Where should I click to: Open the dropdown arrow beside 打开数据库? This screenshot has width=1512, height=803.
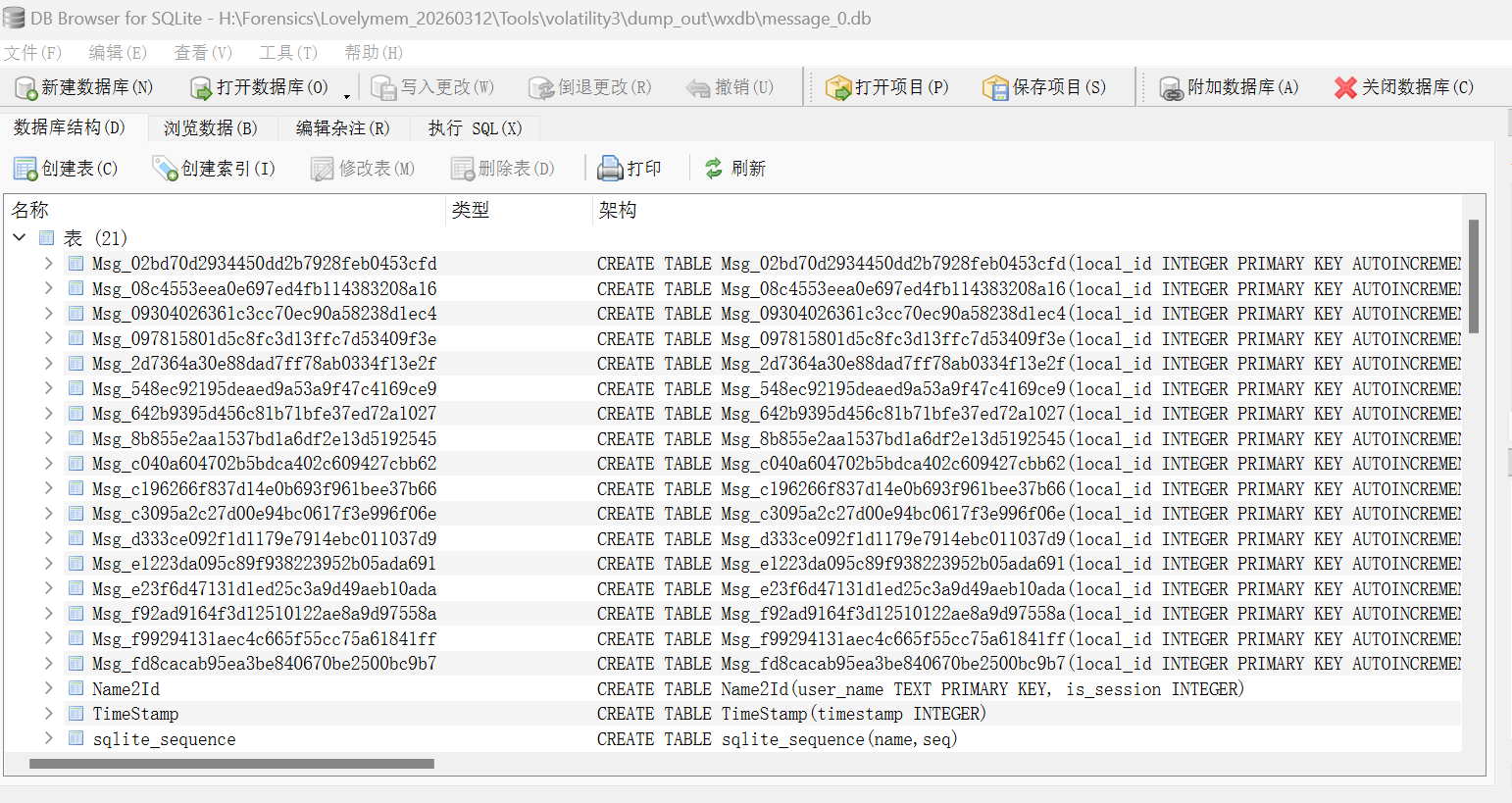tap(347, 95)
